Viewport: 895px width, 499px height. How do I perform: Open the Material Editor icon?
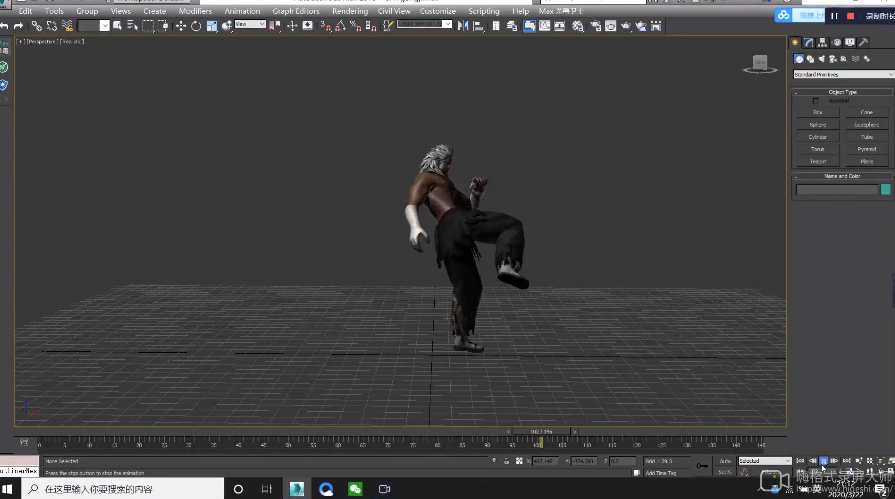coord(578,26)
